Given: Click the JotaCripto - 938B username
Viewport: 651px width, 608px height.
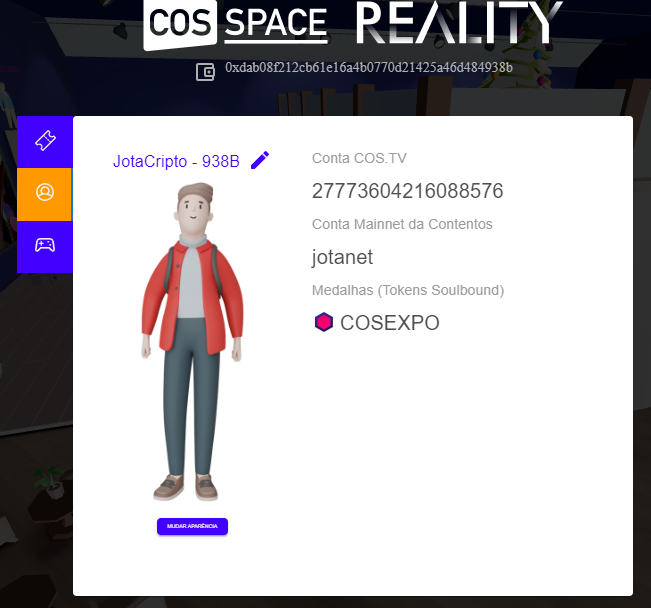Looking at the screenshot, I should tap(176, 161).
